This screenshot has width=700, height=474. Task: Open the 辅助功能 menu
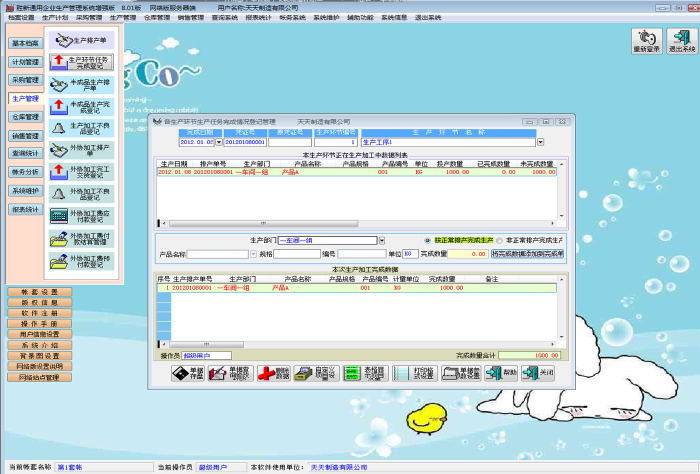tap(360, 18)
